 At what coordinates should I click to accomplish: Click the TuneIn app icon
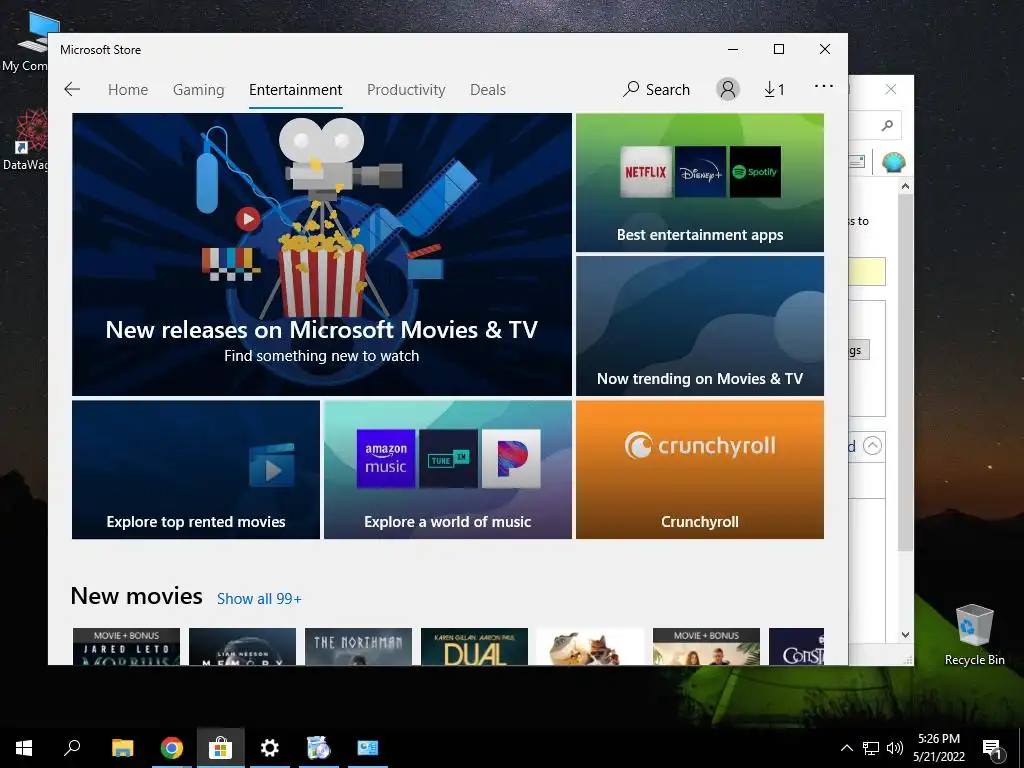pyautogui.click(x=448, y=458)
